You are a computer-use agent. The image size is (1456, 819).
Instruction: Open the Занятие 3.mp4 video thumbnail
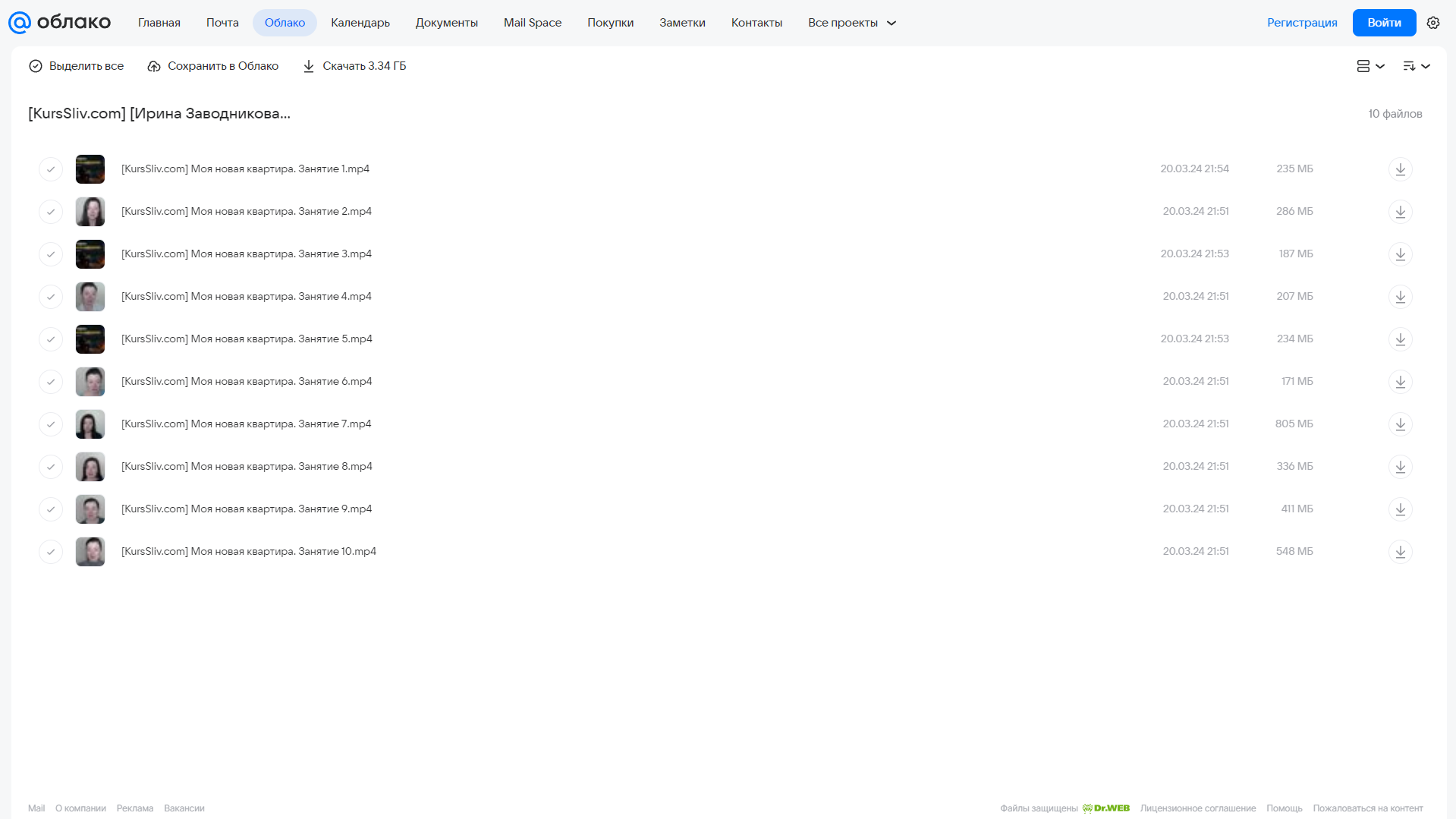tap(90, 254)
